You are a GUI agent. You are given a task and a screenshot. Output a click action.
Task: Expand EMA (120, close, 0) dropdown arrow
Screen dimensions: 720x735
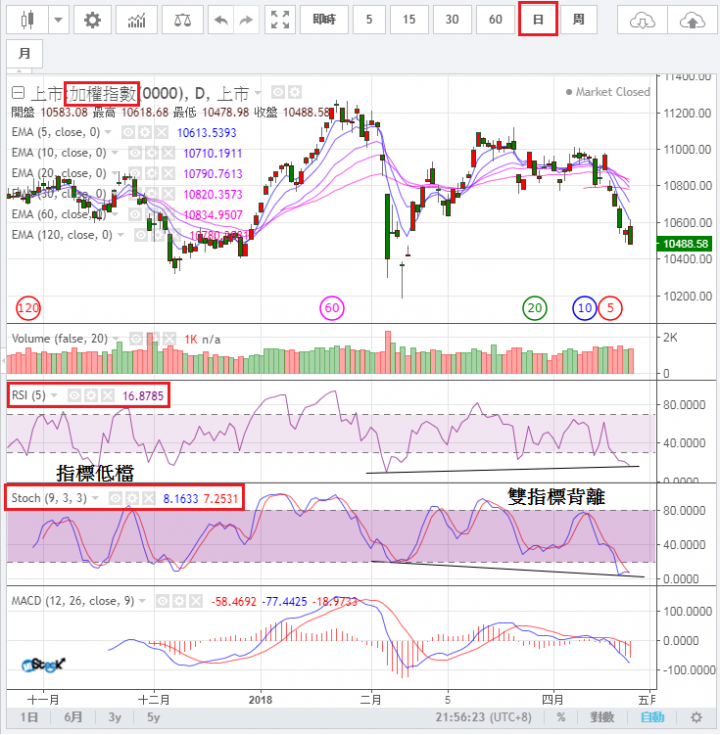coord(120,235)
